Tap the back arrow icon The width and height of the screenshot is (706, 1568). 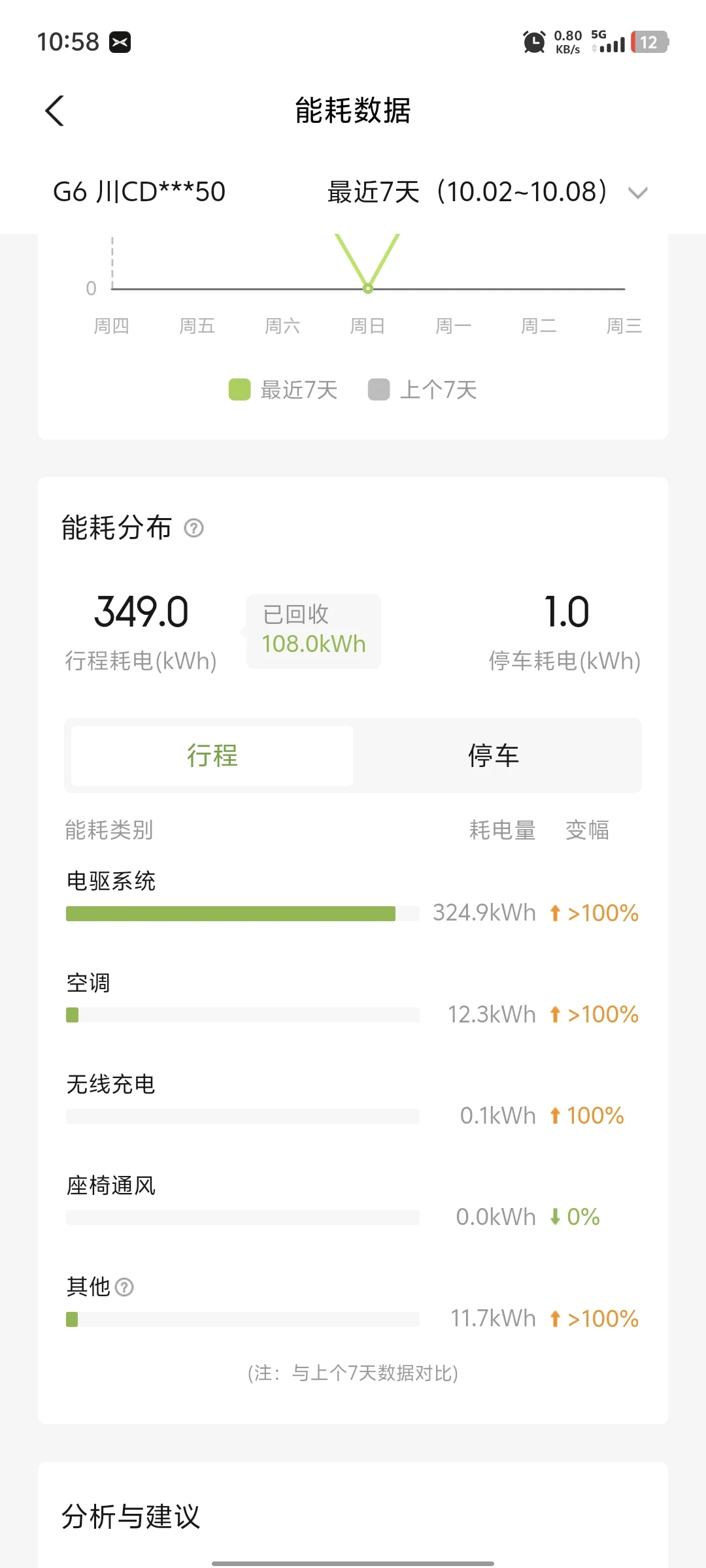pyautogui.click(x=55, y=110)
